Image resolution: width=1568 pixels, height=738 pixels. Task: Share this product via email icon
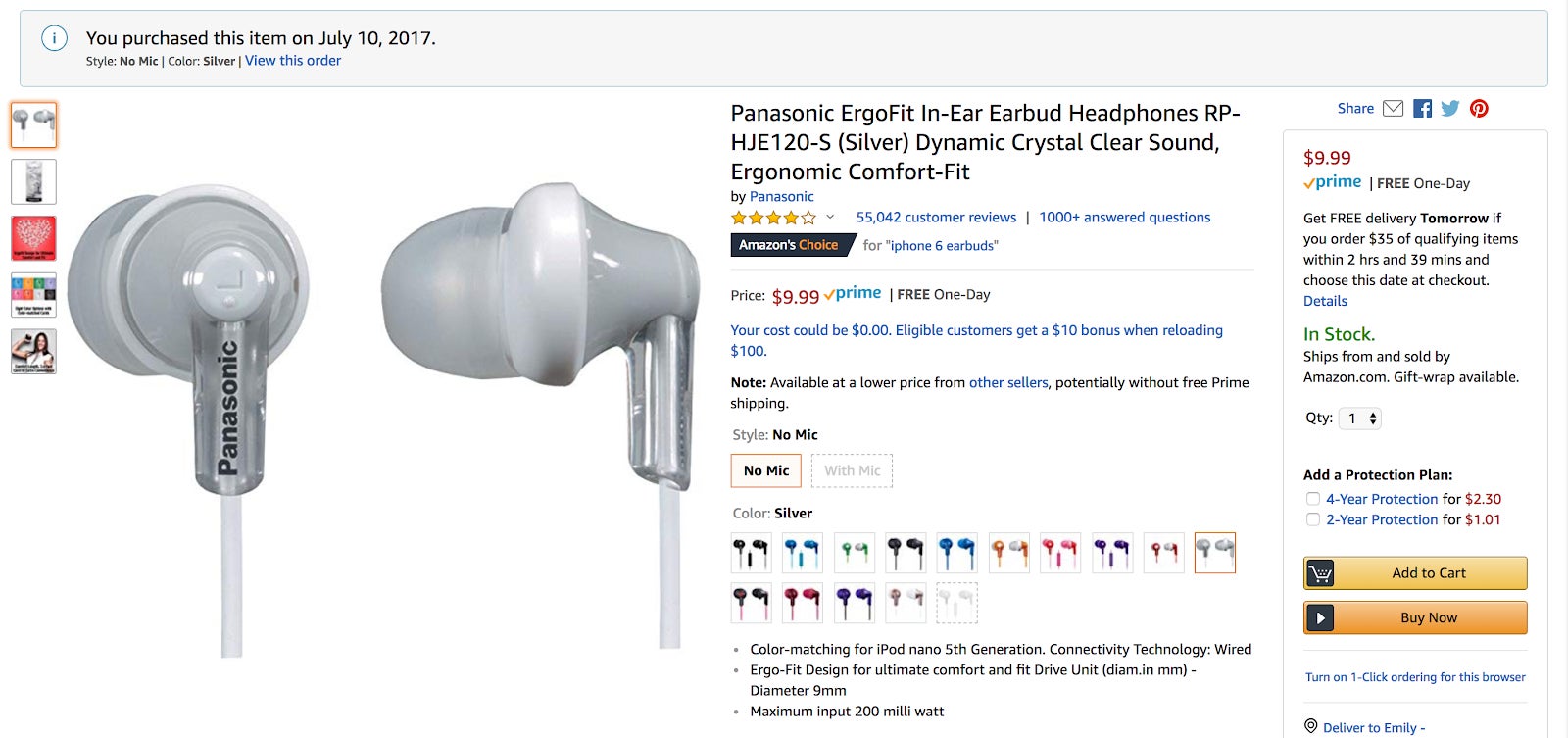[1393, 109]
